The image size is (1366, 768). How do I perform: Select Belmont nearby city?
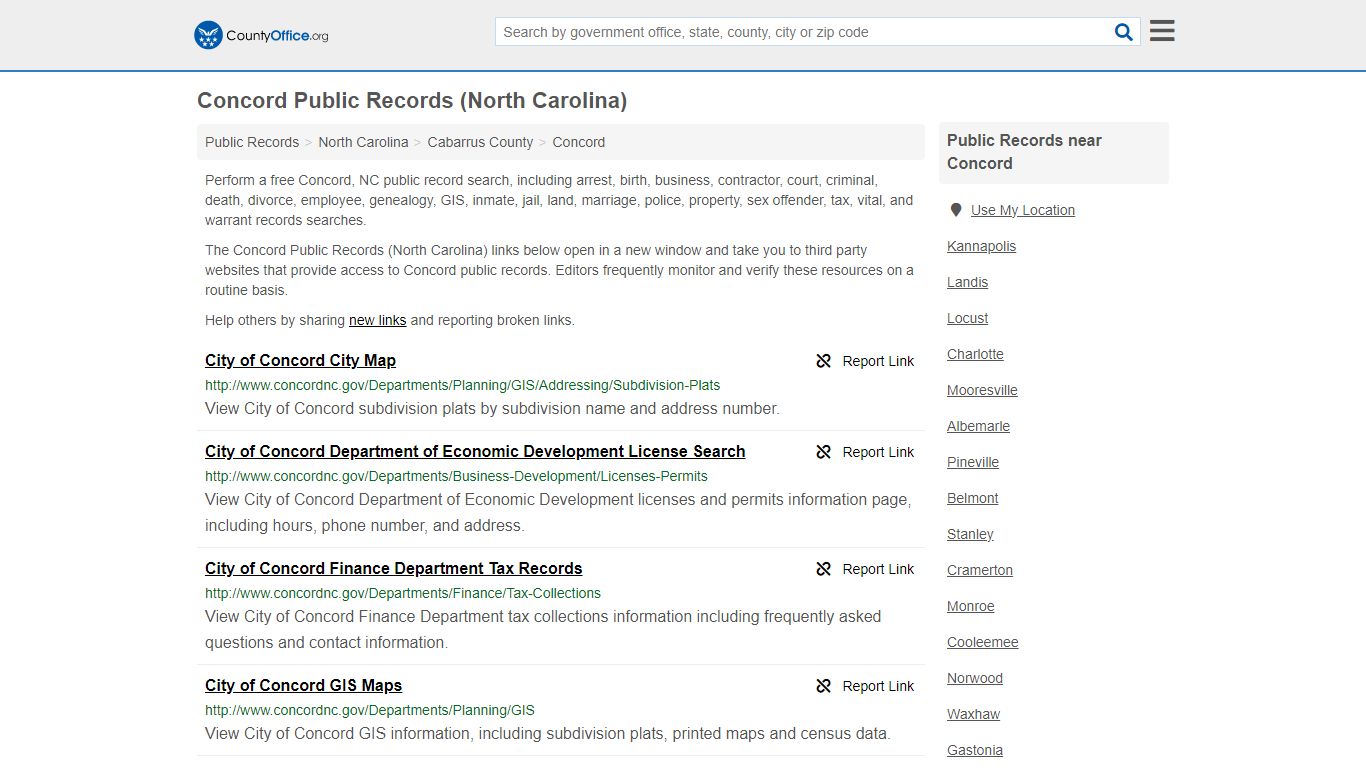point(972,498)
